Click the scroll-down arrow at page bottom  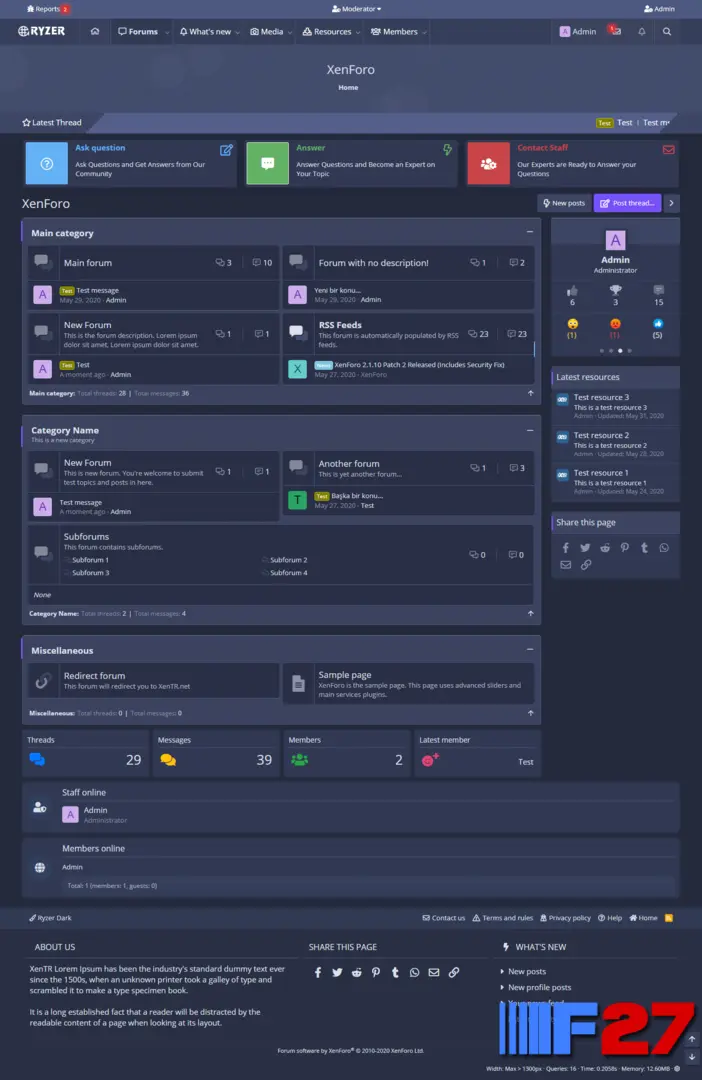(692, 1057)
